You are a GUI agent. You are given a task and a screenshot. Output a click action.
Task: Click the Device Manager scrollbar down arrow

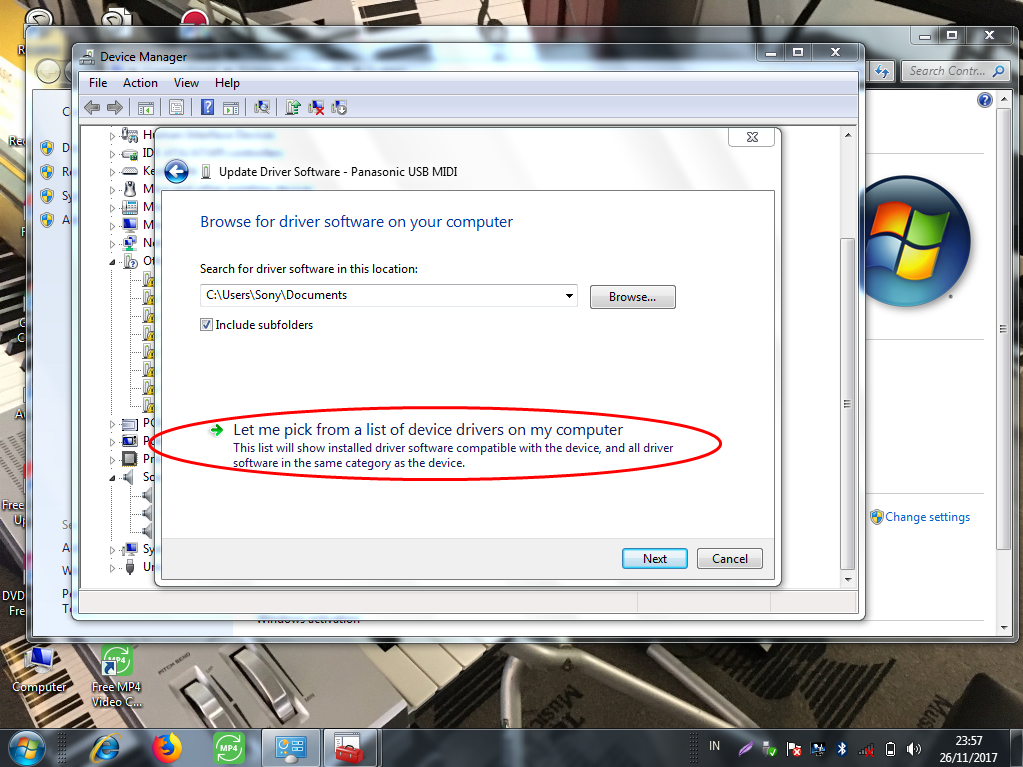[847, 579]
